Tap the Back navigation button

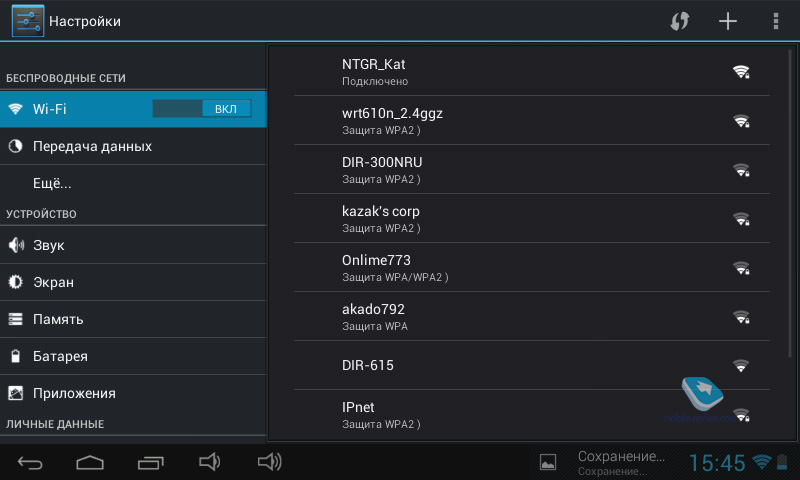[x=30, y=463]
